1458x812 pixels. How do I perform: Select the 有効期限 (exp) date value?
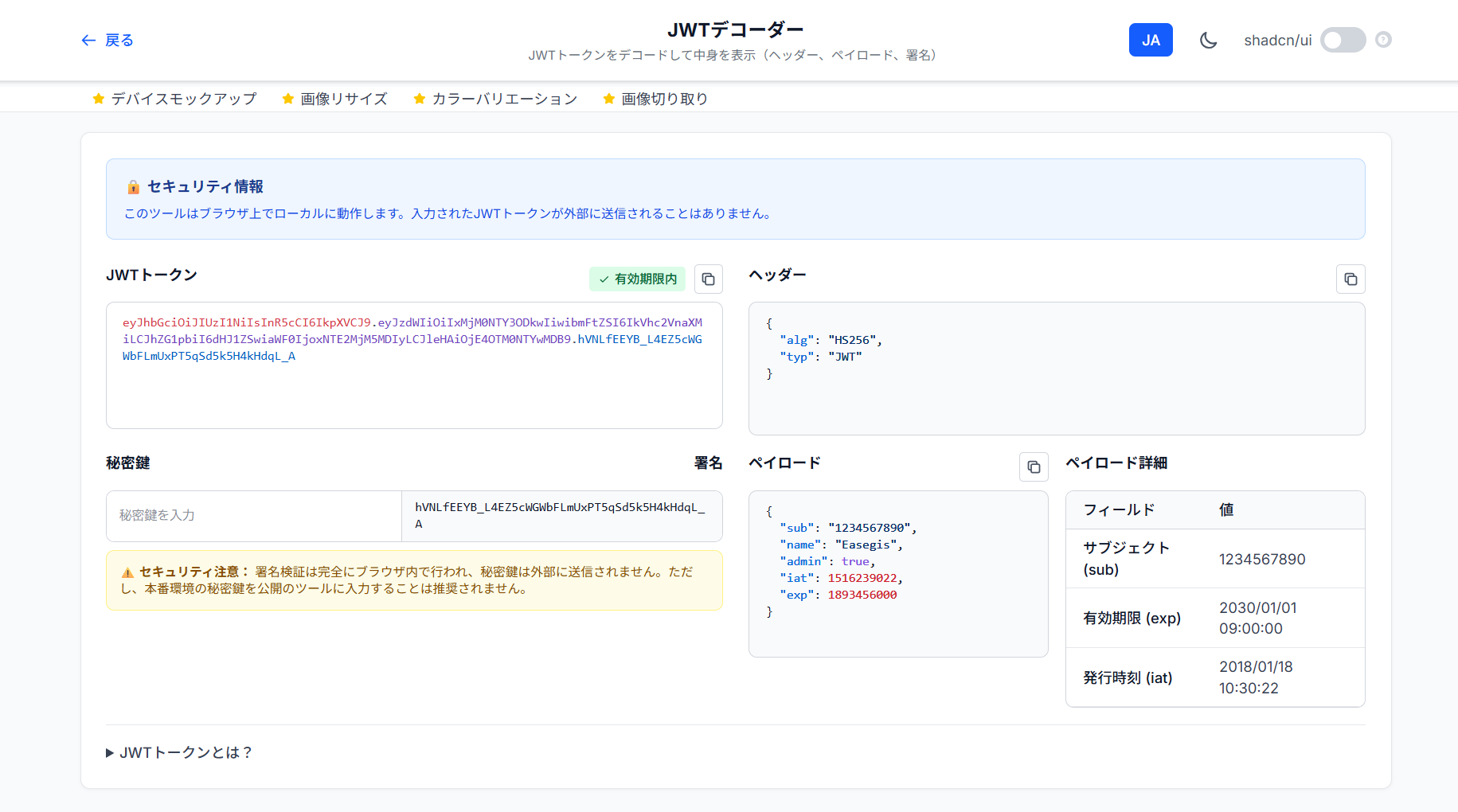tap(1258, 619)
